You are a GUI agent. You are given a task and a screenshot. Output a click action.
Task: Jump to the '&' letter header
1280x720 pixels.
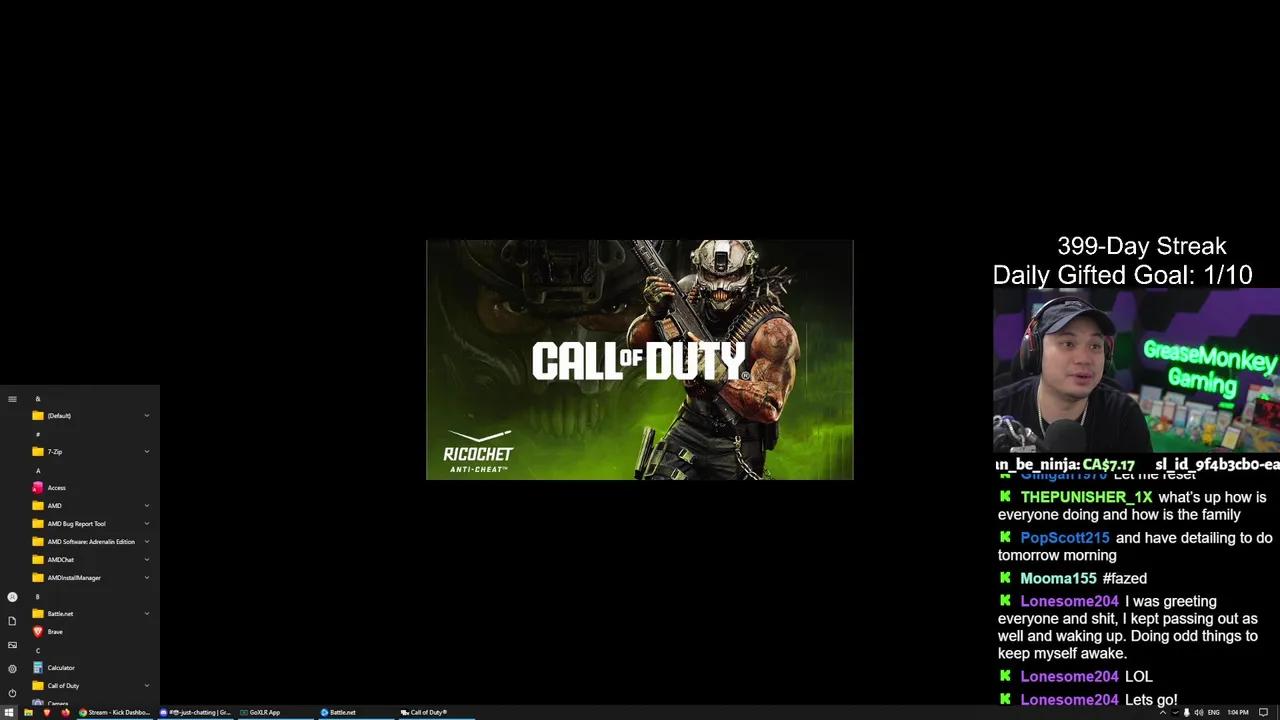click(38, 399)
